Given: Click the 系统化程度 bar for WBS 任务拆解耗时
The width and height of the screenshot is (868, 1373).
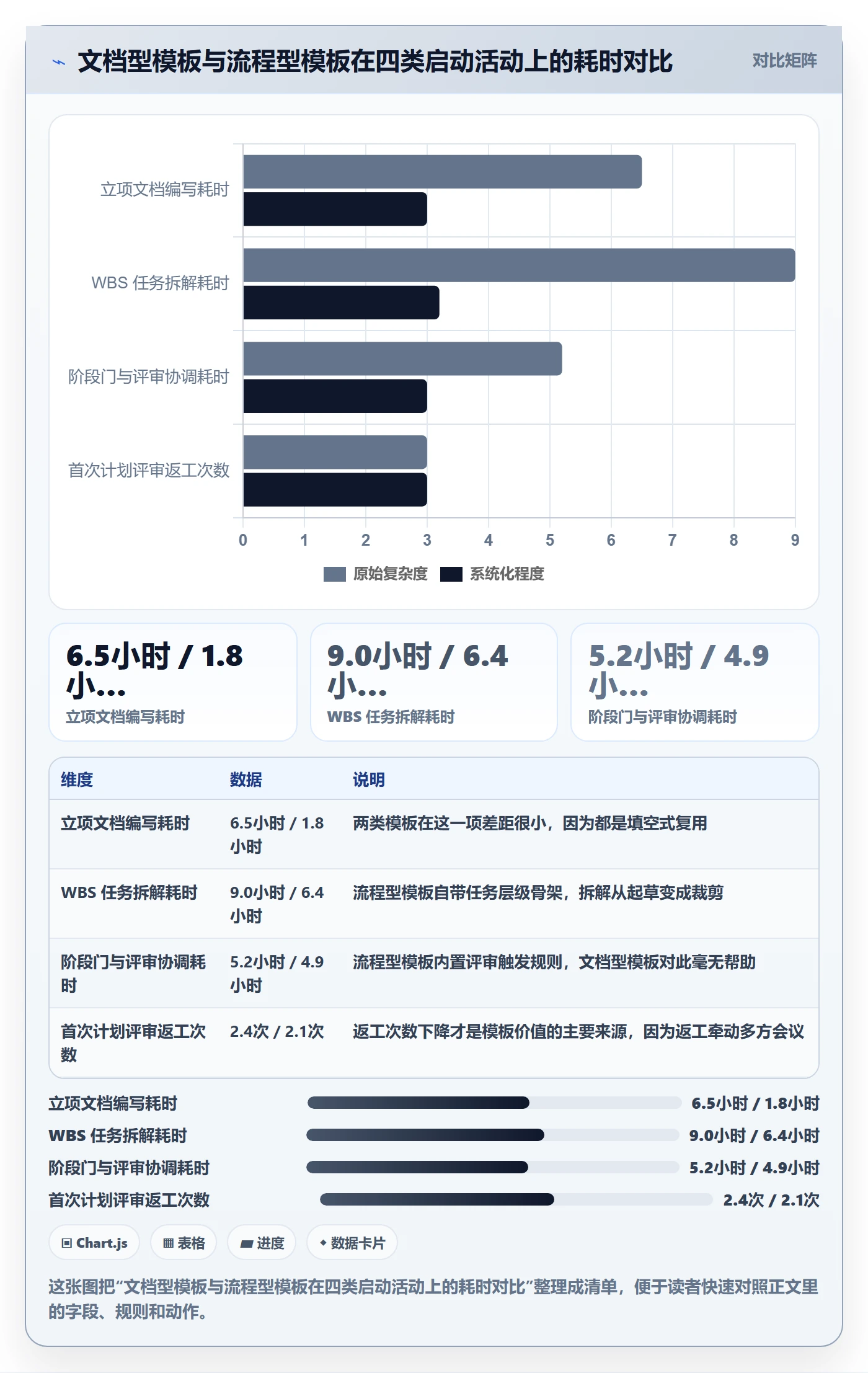Looking at the screenshot, I should (x=341, y=303).
